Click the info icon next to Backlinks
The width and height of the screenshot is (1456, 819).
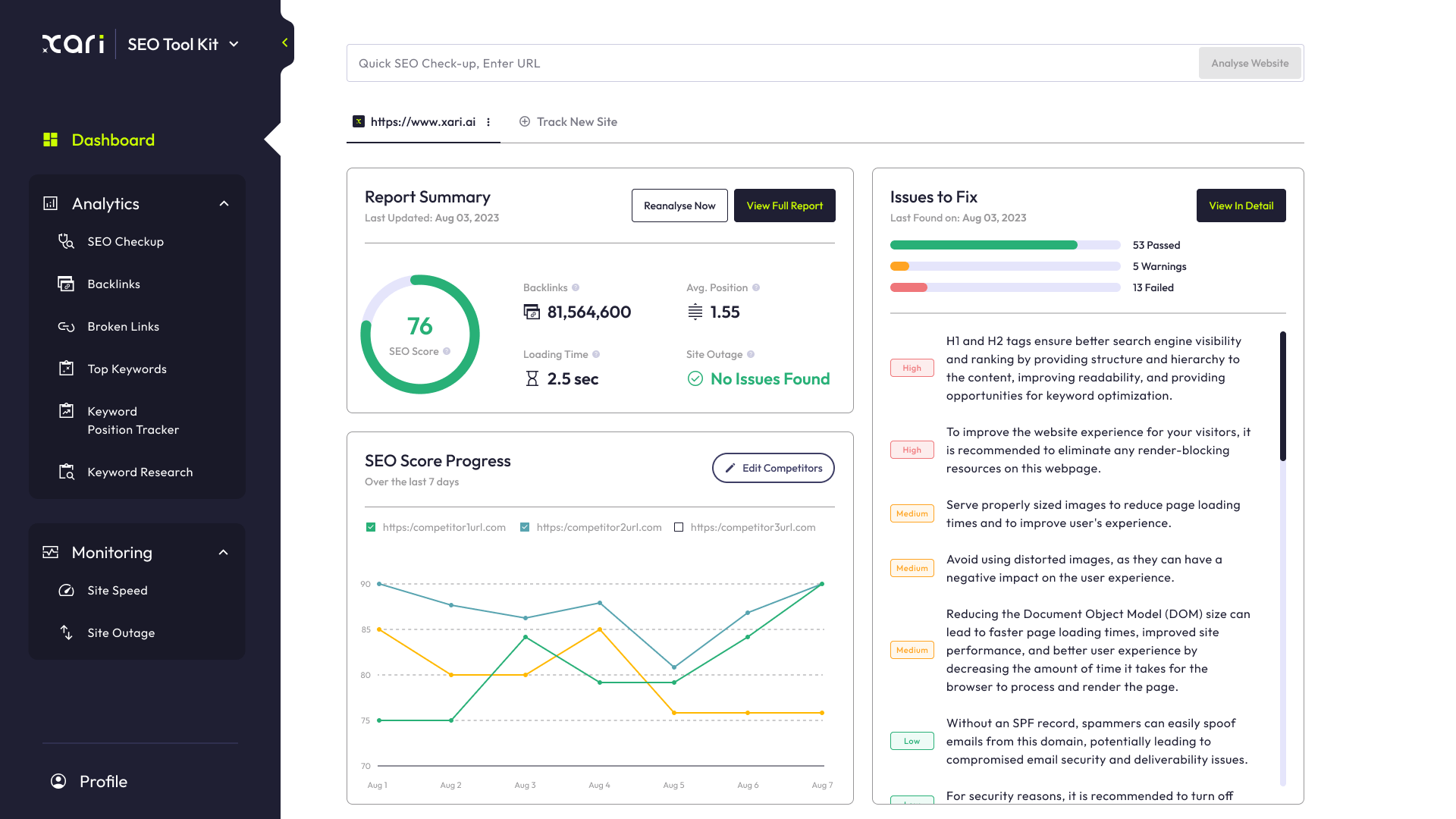[576, 287]
